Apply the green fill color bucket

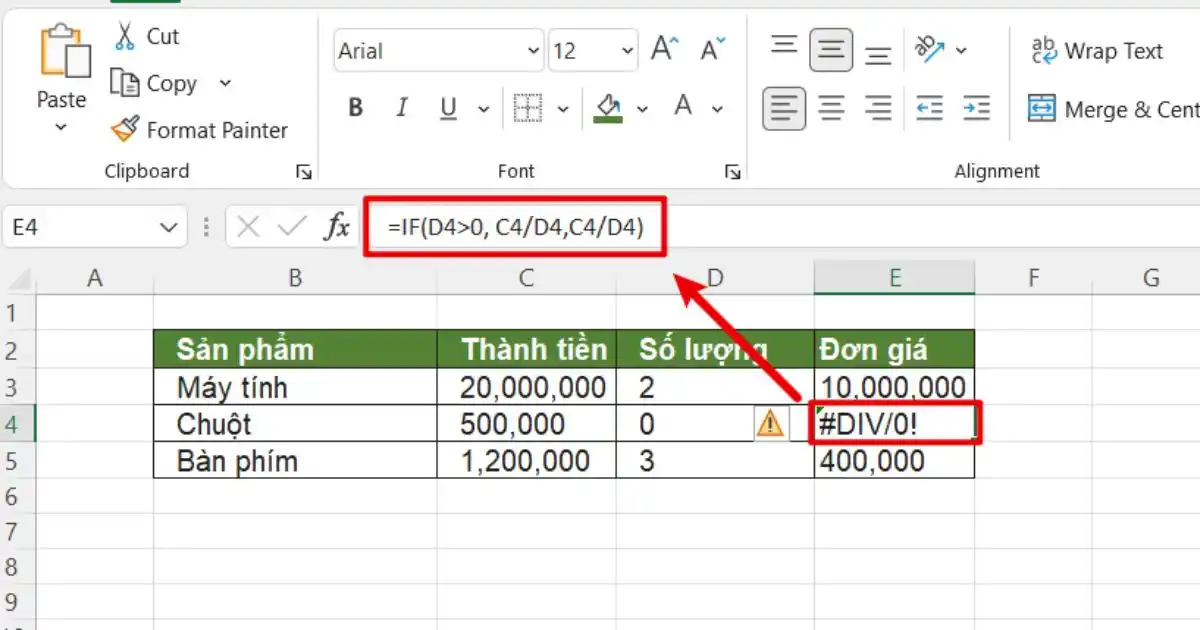click(607, 108)
